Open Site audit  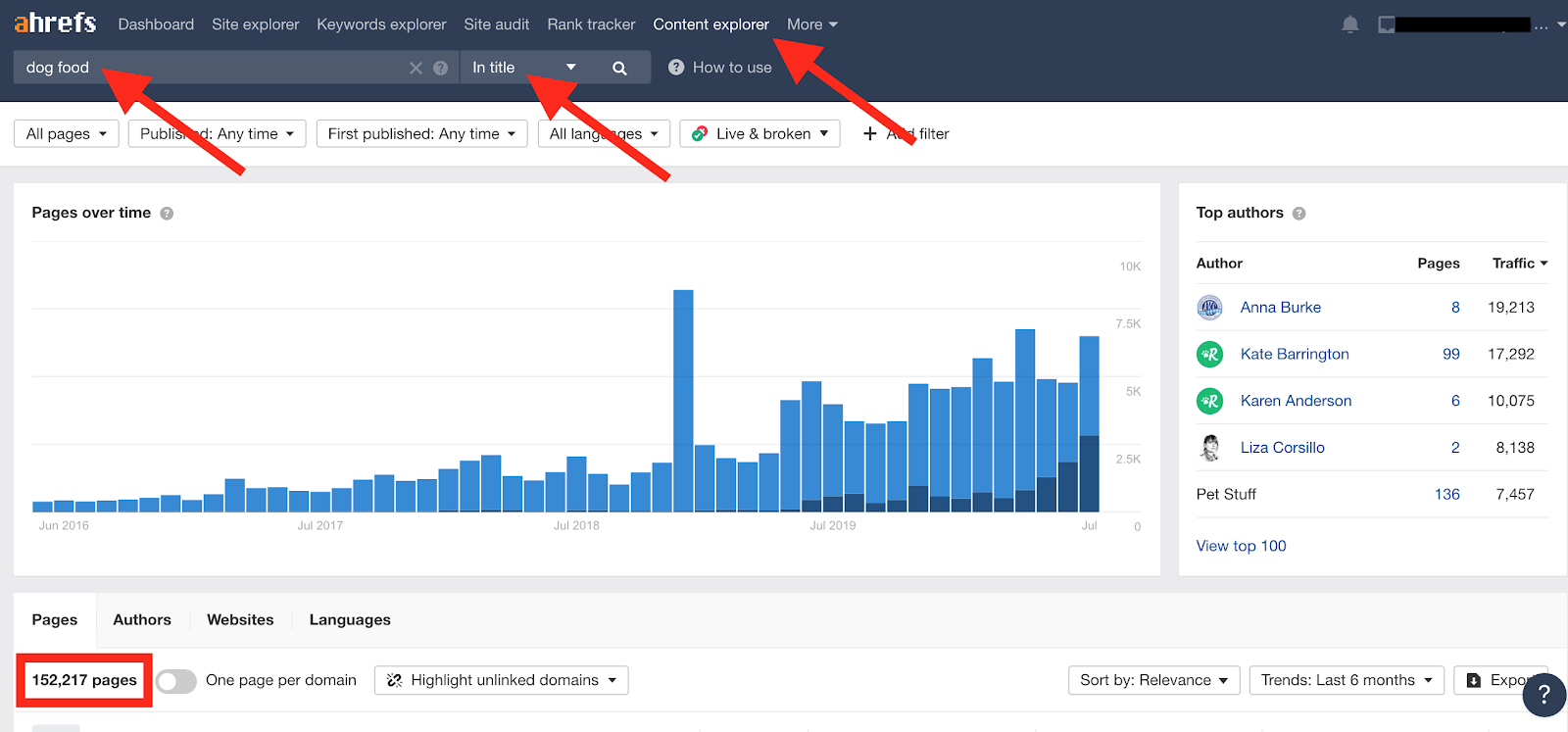point(497,24)
